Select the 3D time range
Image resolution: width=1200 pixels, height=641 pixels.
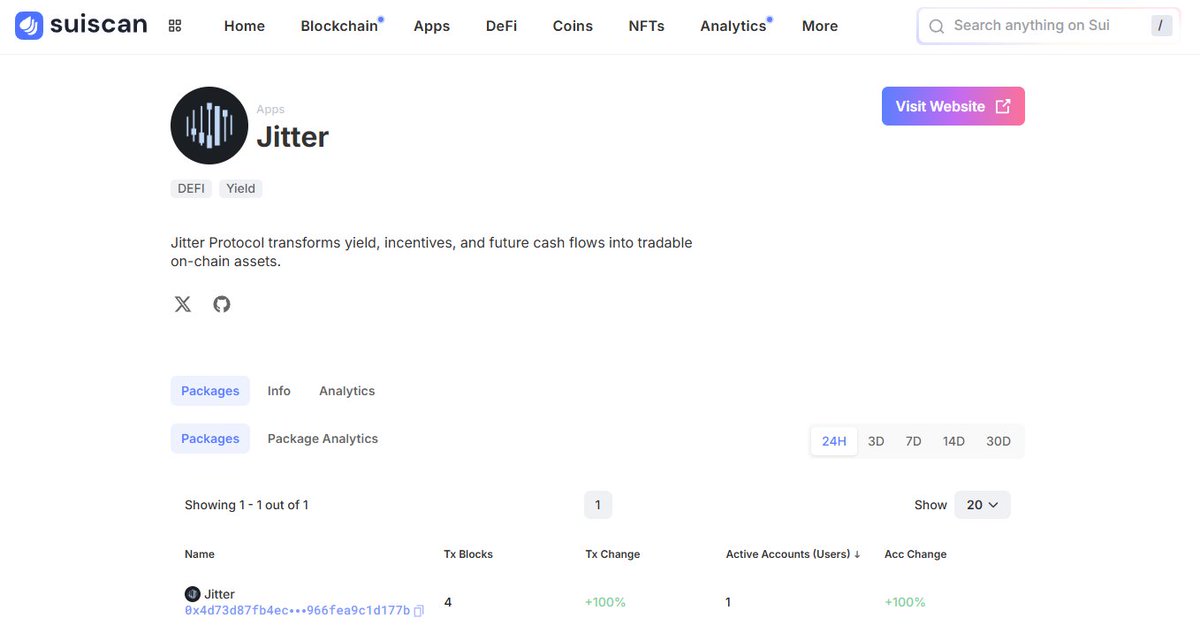pos(876,441)
